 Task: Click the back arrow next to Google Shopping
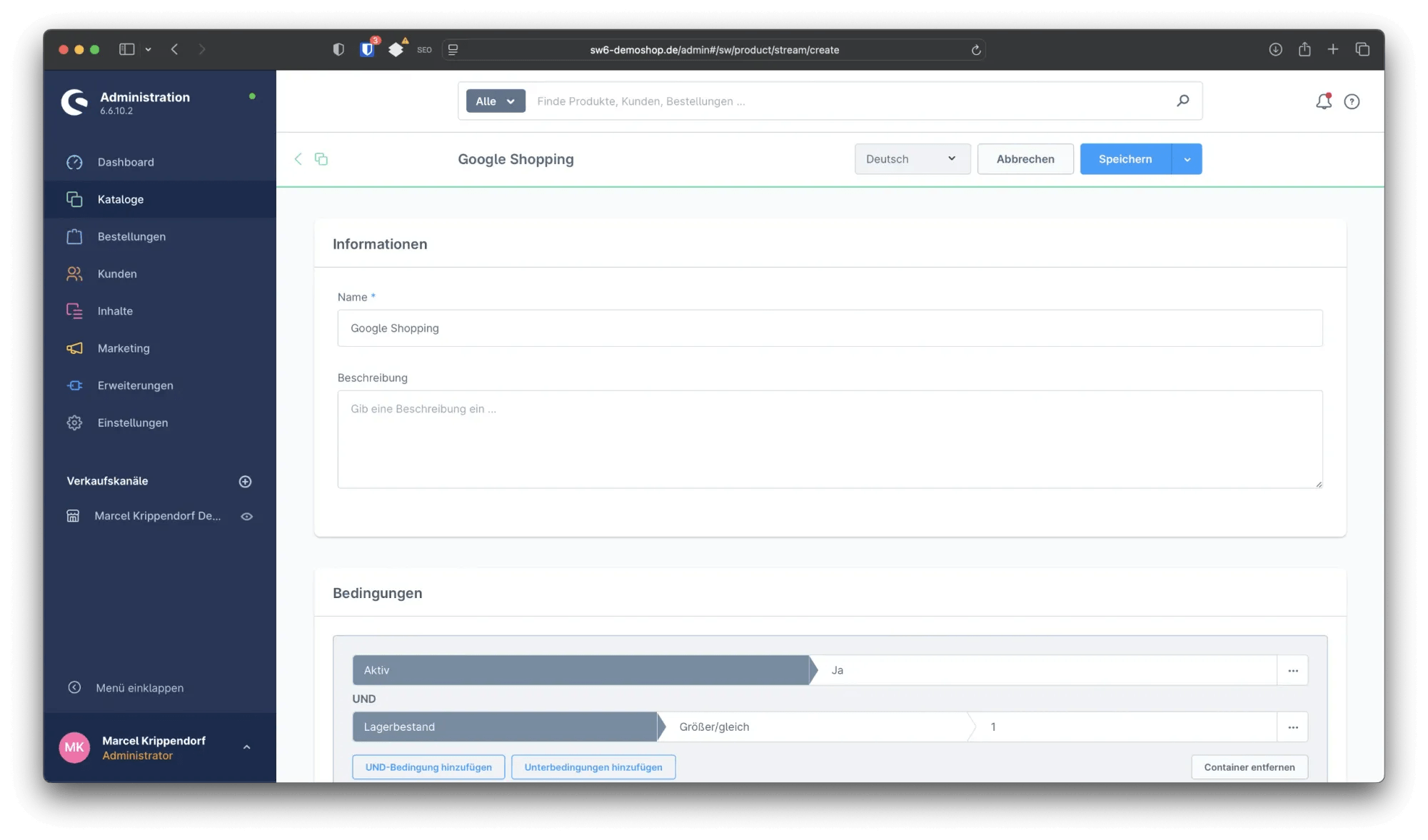coord(298,158)
